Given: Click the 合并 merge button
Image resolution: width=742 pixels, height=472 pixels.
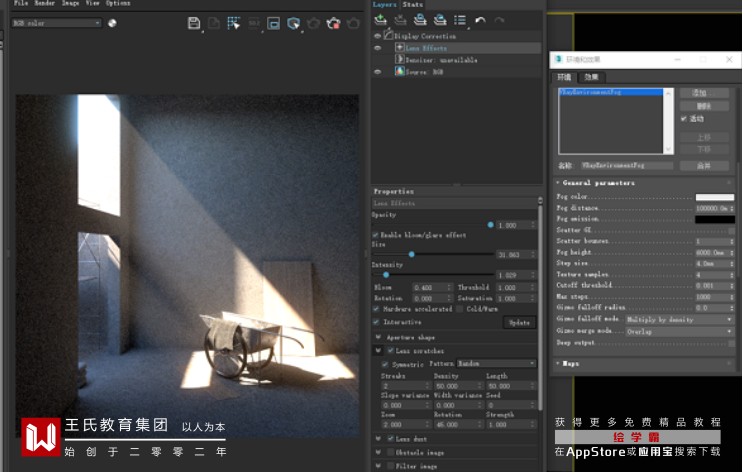Looking at the screenshot, I should 704,166.
